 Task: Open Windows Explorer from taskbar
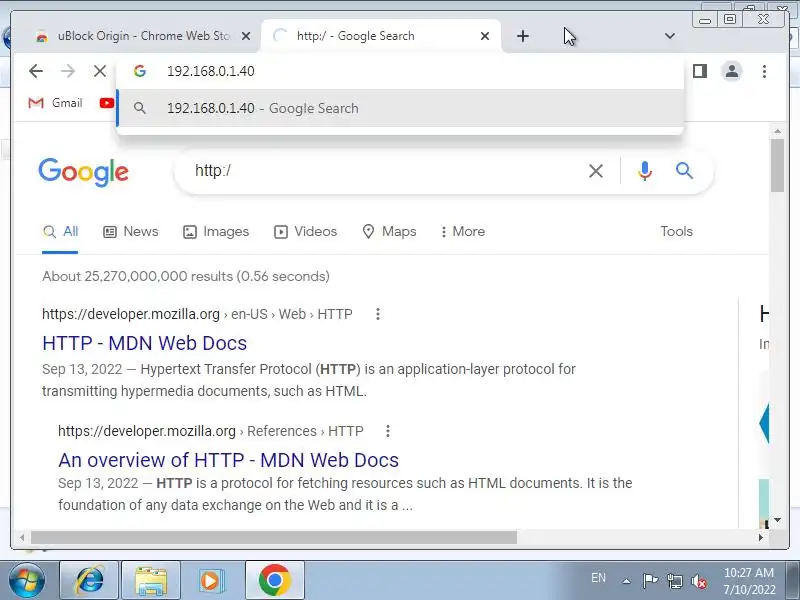pos(151,580)
